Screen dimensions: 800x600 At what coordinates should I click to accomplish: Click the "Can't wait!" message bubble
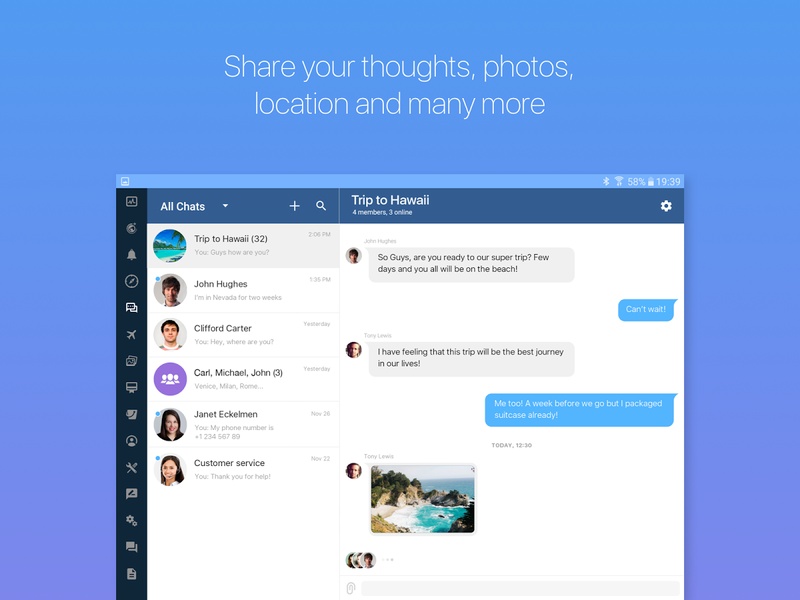tap(646, 310)
